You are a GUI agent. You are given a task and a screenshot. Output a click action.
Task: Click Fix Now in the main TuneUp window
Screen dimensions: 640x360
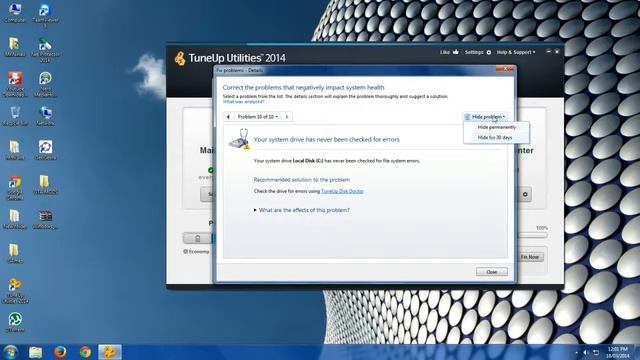point(530,257)
